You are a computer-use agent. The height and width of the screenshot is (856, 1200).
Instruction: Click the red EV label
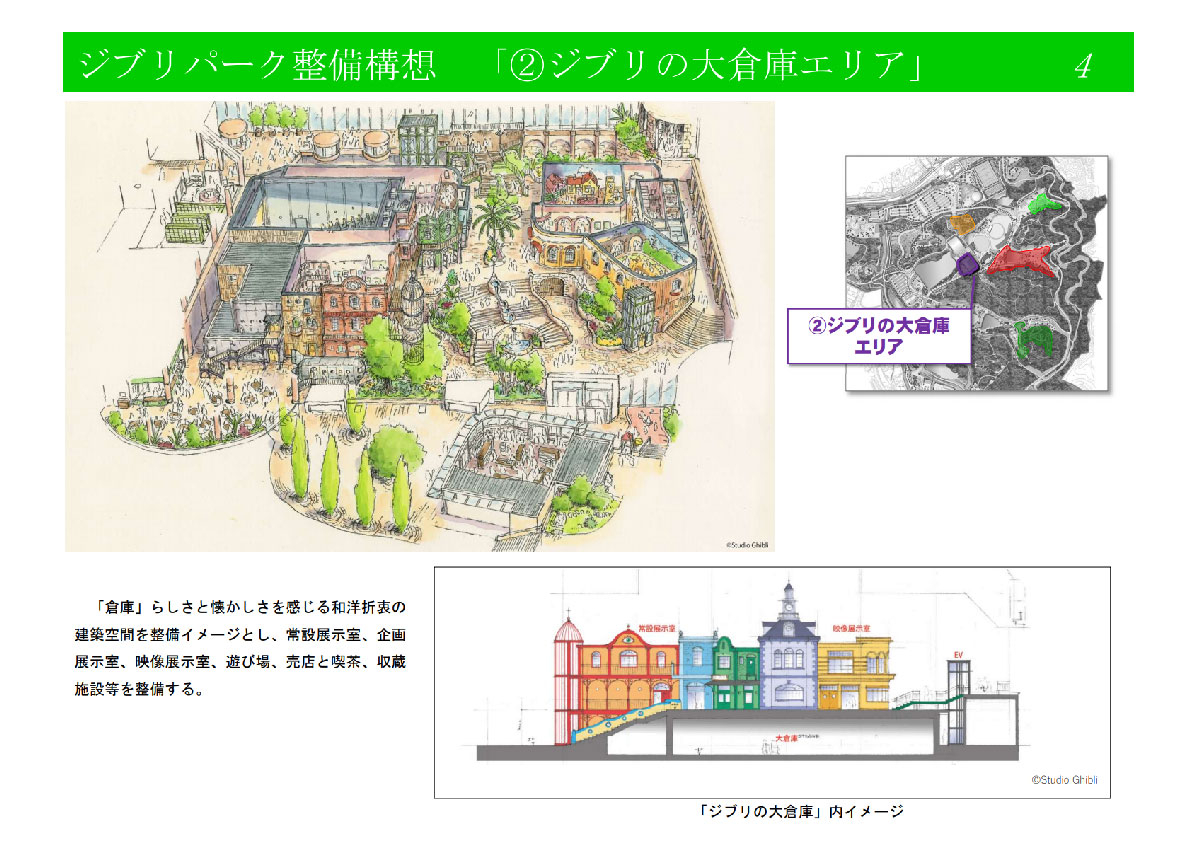[957, 654]
